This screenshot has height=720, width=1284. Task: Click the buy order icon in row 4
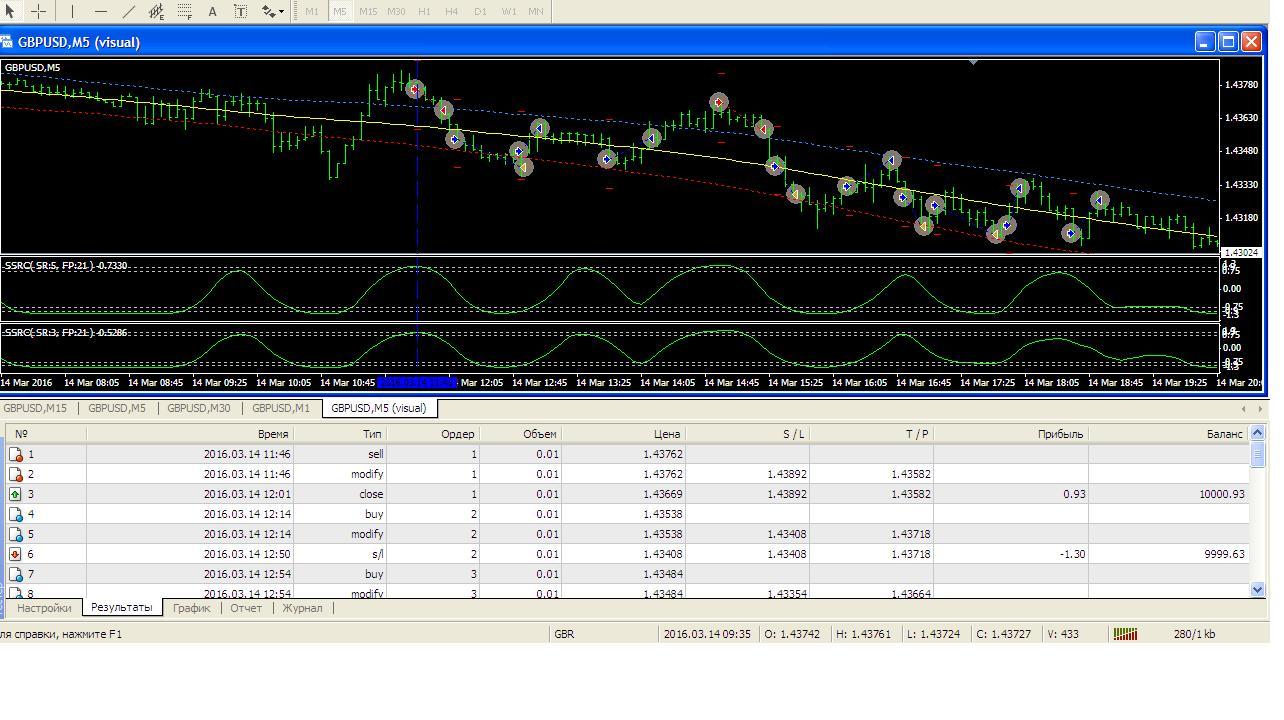tap(16, 514)
